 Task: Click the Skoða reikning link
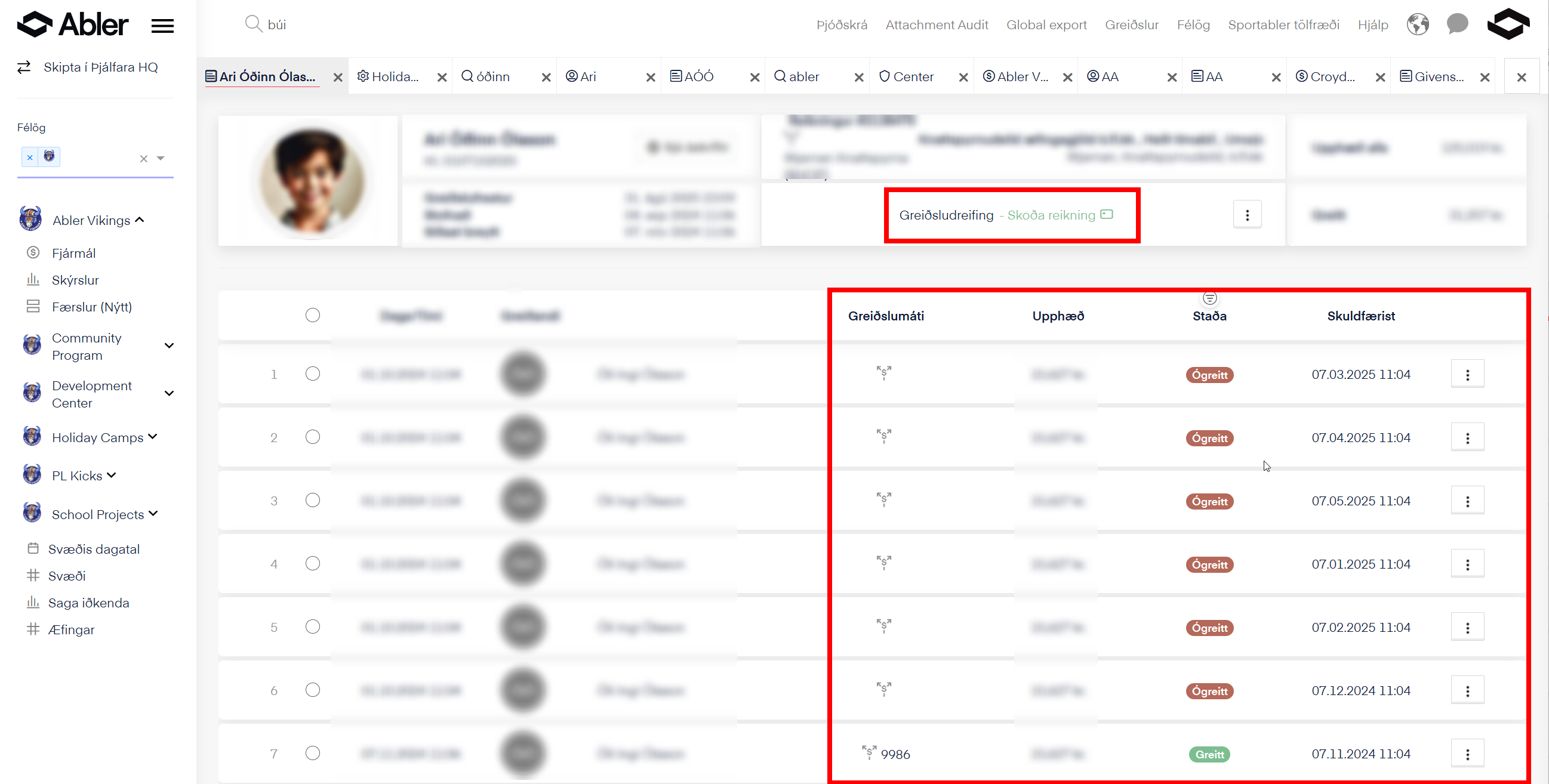(x=1051, y=215)
